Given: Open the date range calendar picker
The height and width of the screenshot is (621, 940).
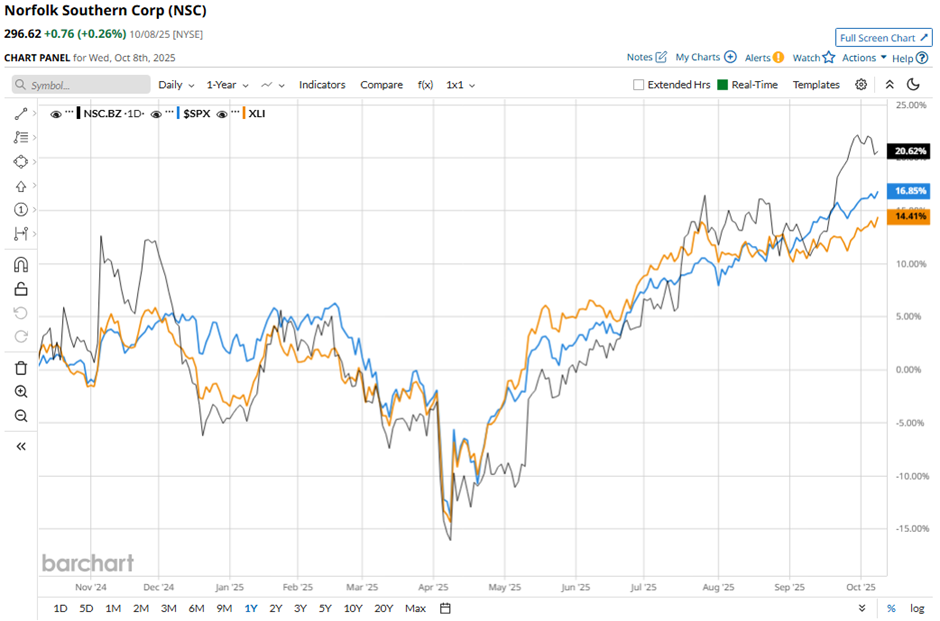Looking at the screenshot, I should tap(445, 608).
